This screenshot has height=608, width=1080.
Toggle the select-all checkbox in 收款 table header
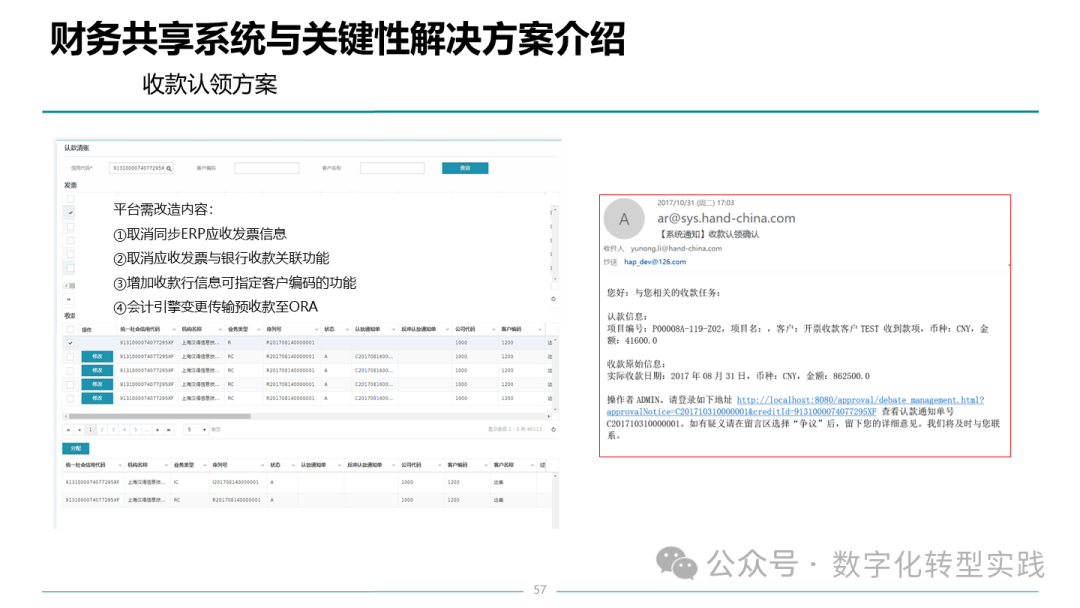pyautogui.click(x=70, y=329)
